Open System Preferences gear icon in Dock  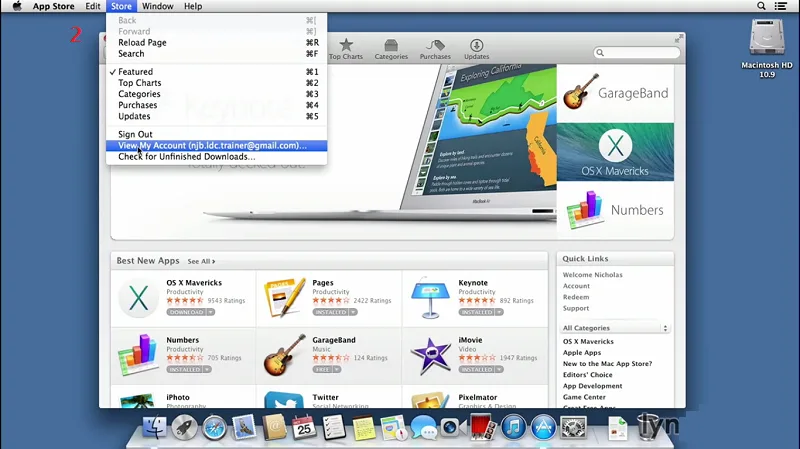[573, 427]
